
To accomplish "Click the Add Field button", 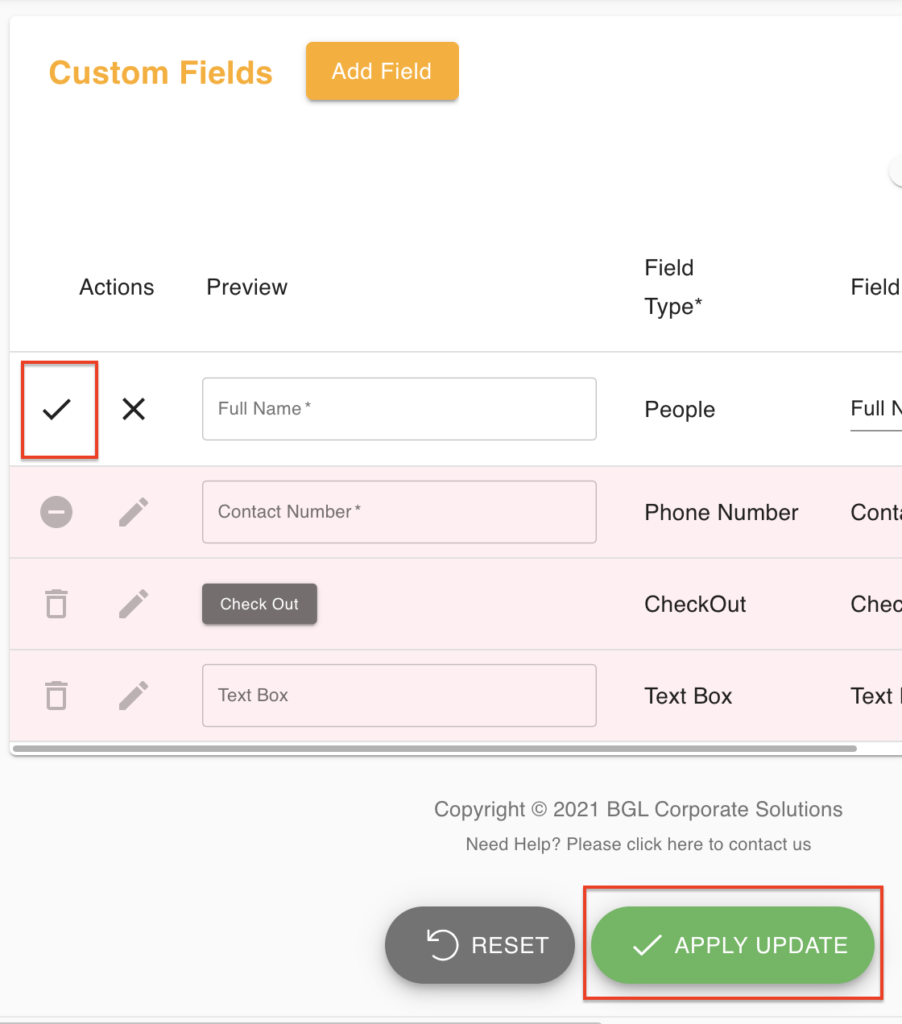I will pos(381,71).
